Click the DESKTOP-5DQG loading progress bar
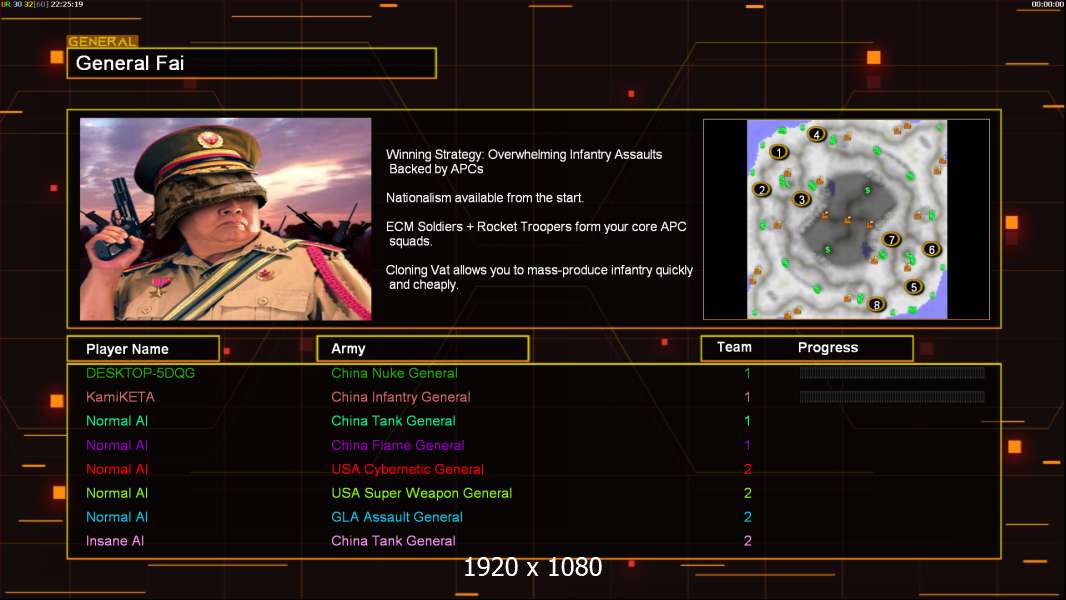Screen dimensions: 1066x600 point(892,372)
